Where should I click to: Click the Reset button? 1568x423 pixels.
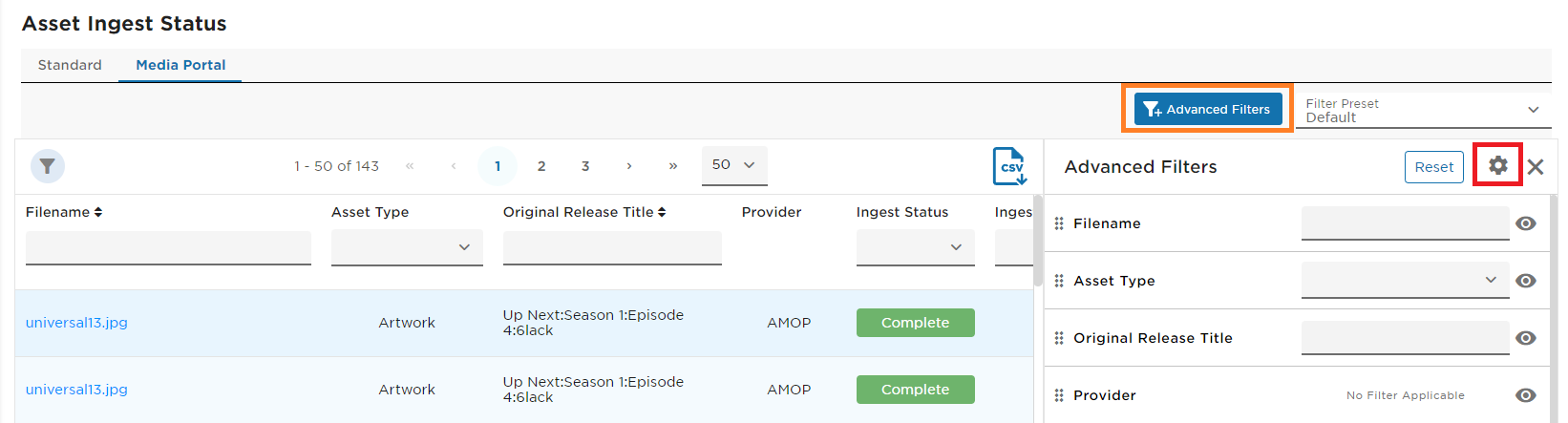click(1434, 167)
